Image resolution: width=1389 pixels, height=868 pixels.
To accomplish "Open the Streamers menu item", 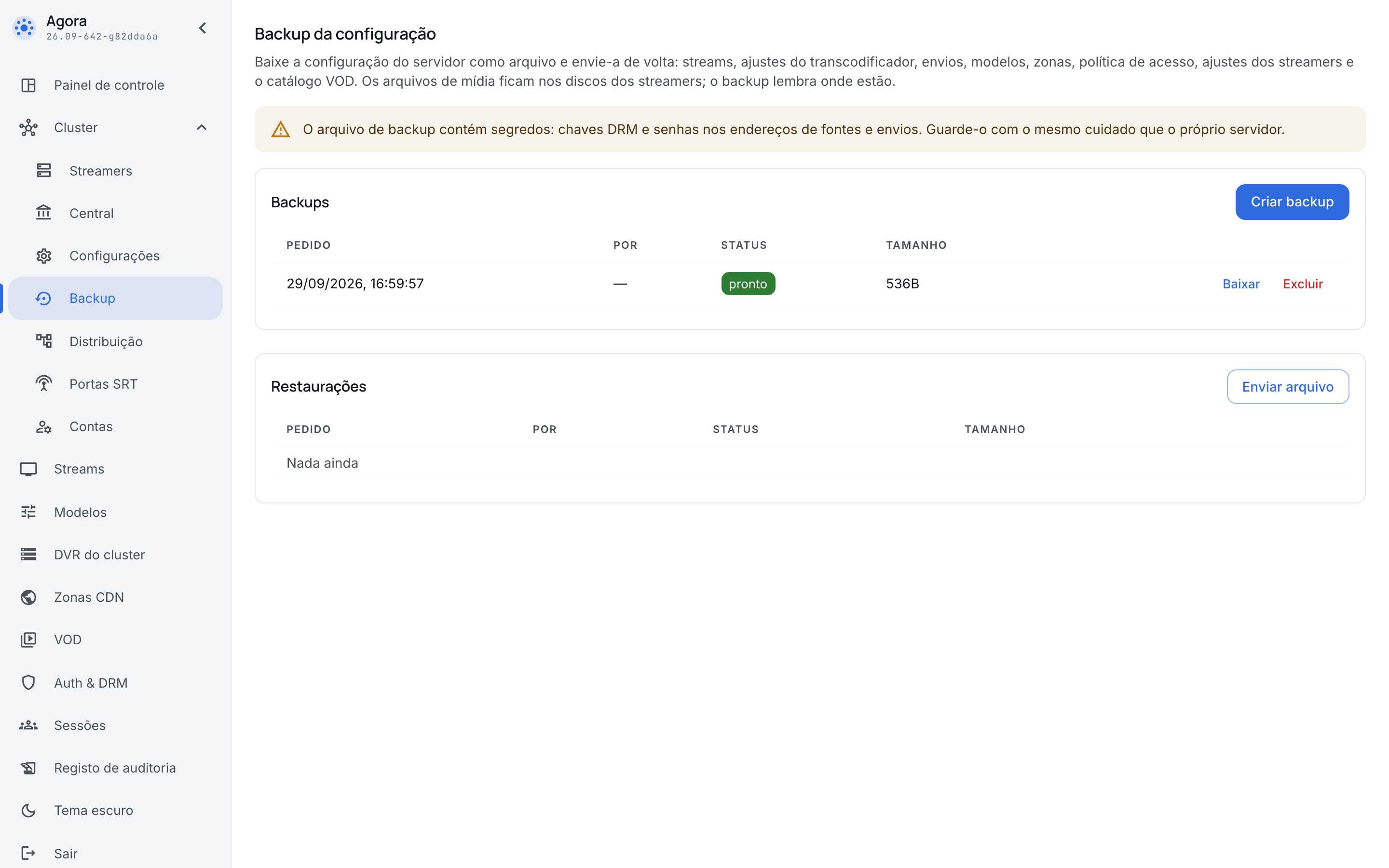I will coord(115,171).
